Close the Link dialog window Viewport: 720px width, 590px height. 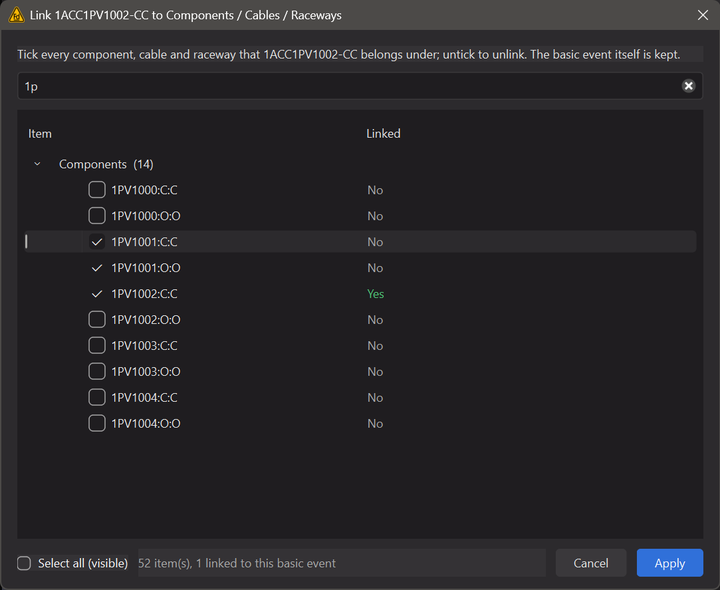click(703, 15)
